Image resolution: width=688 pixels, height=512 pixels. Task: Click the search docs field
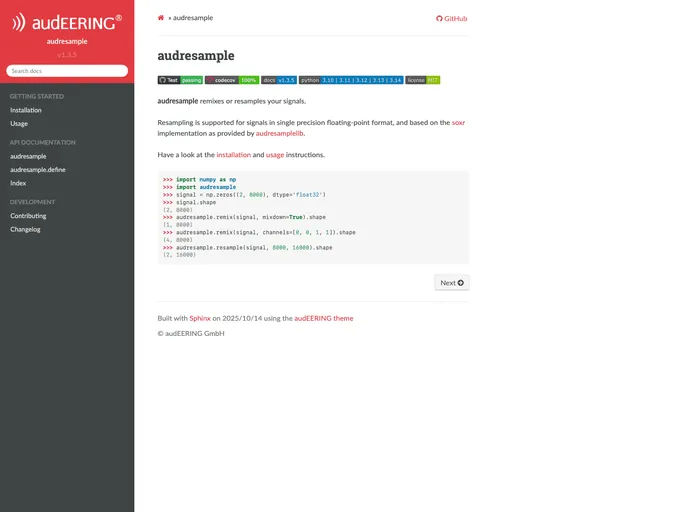point(67,71)
